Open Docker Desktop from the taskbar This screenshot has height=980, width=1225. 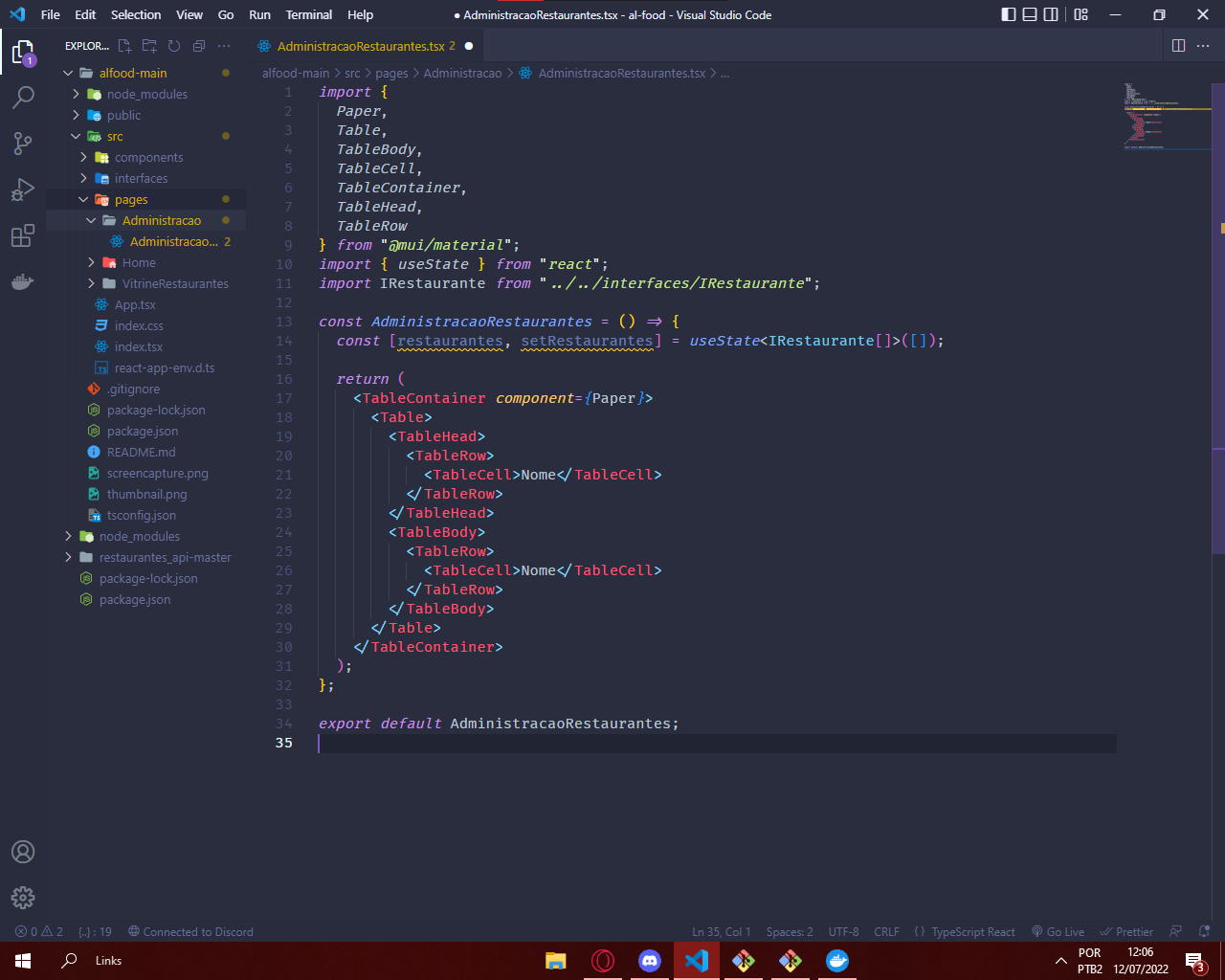tap(837, 961)
